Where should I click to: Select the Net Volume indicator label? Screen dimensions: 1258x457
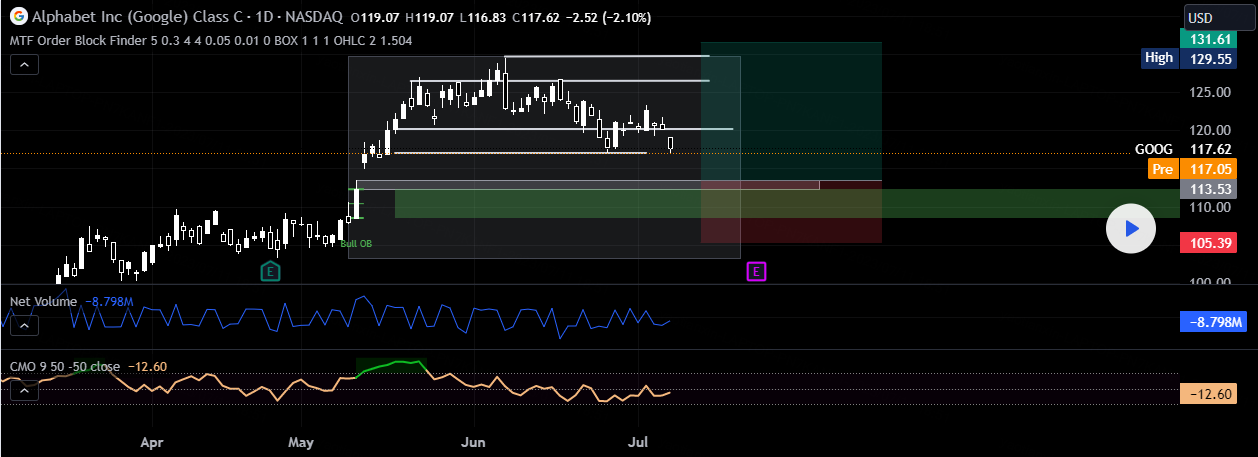[x=44, y=301]
